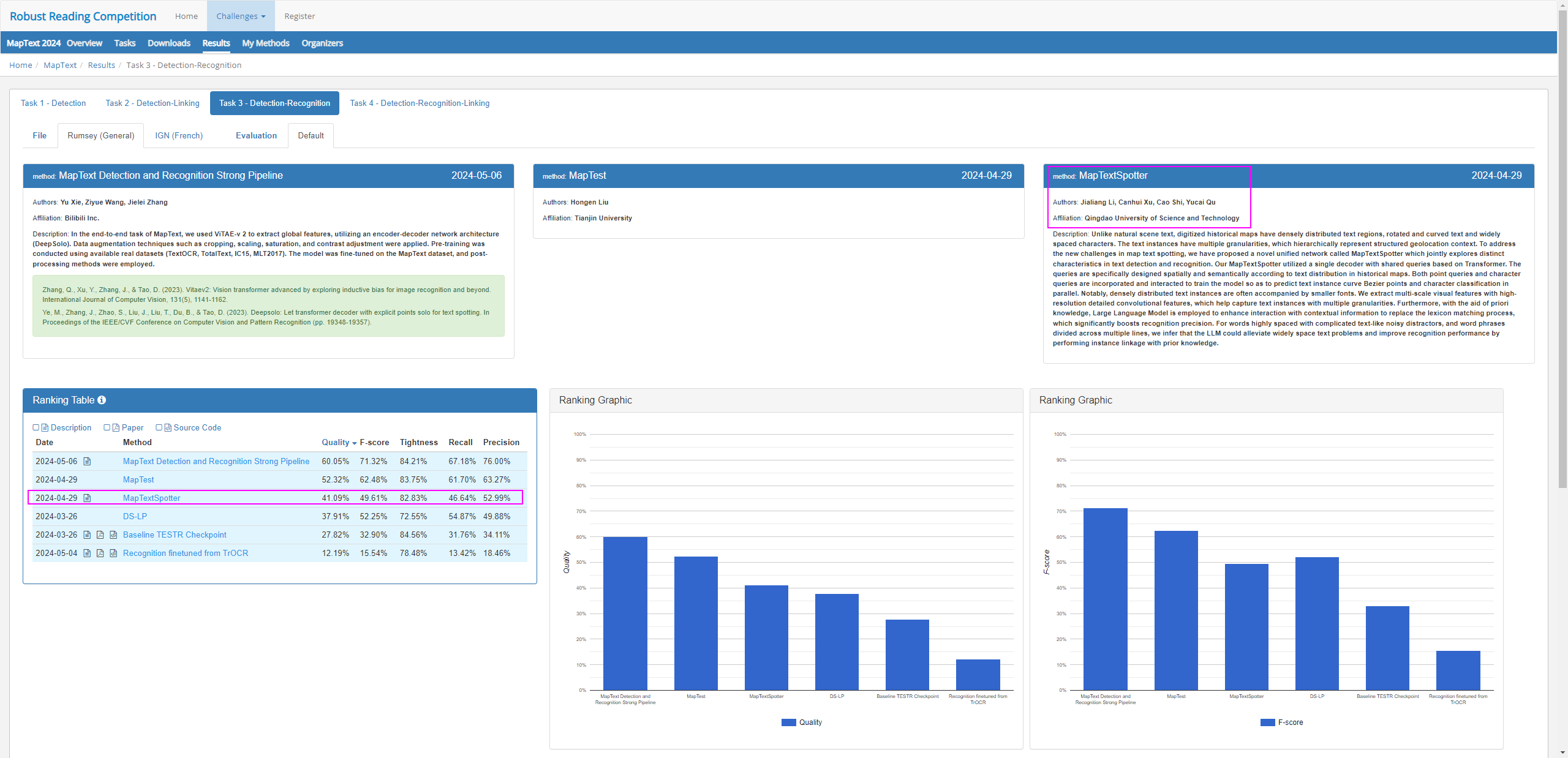1568x758 pixels.
Task: Click the Tightness column header
Action: click(x=419, y=443)
